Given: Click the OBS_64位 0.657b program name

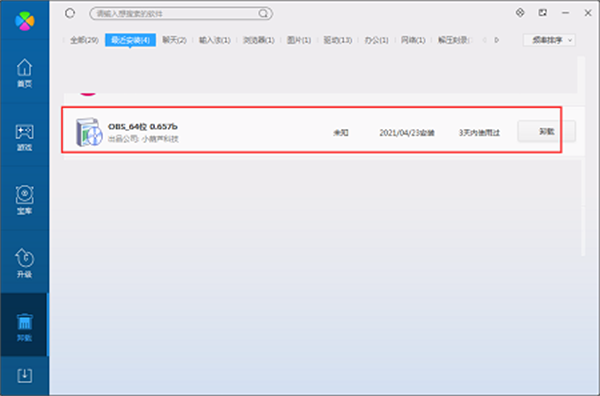Looking at the screenshot, I should point(143,126).
